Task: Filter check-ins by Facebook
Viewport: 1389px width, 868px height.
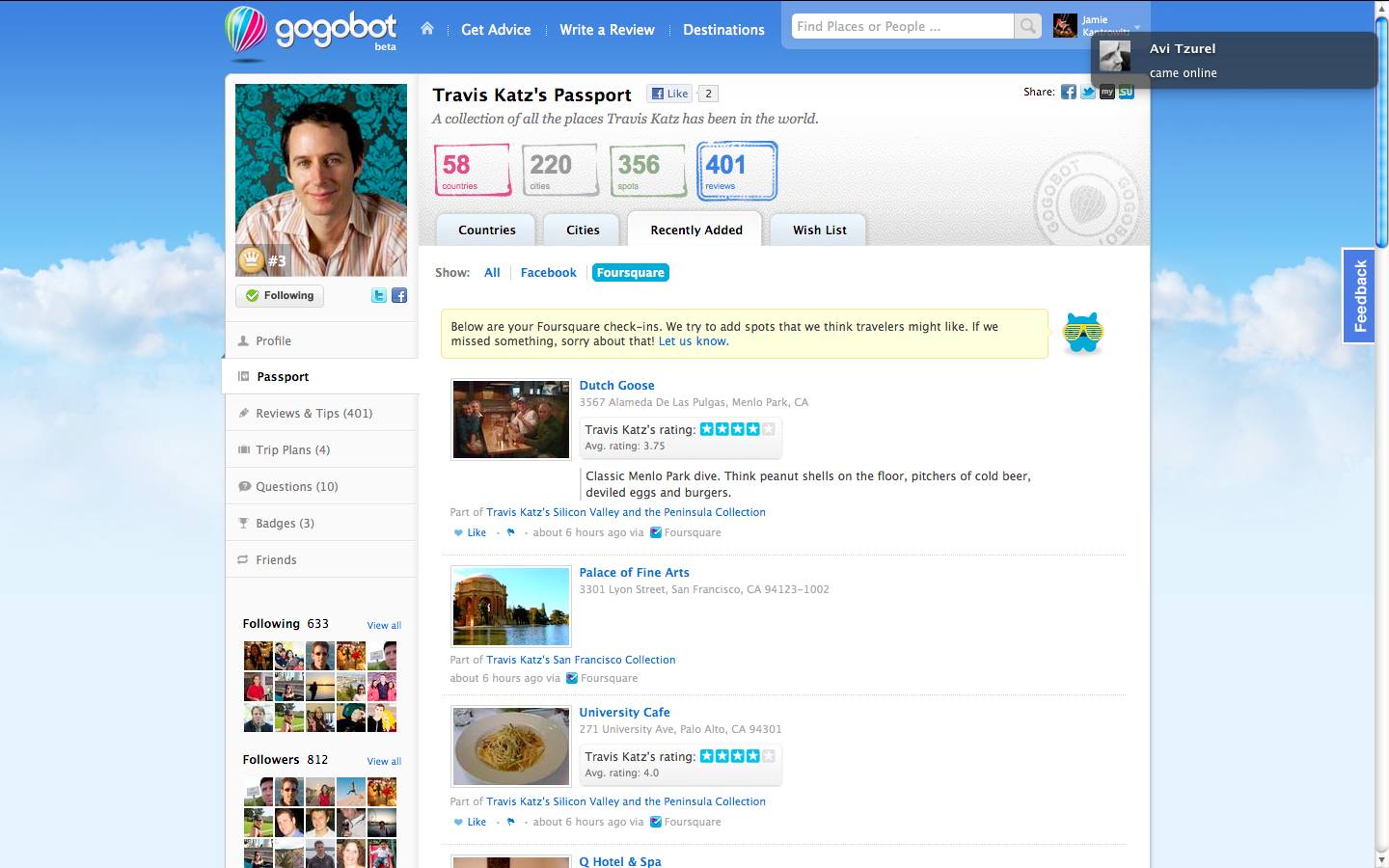Action: [x=548, y=273]
